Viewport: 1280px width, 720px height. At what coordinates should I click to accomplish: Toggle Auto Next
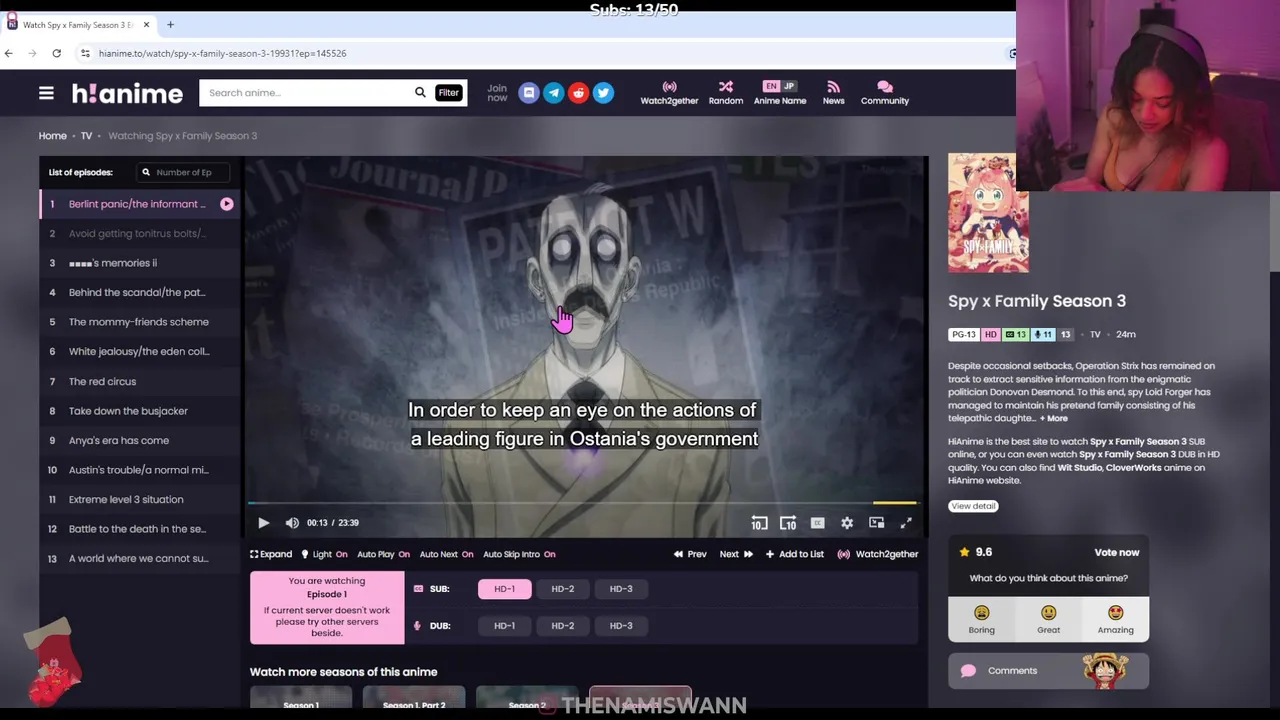coord(446,554)
